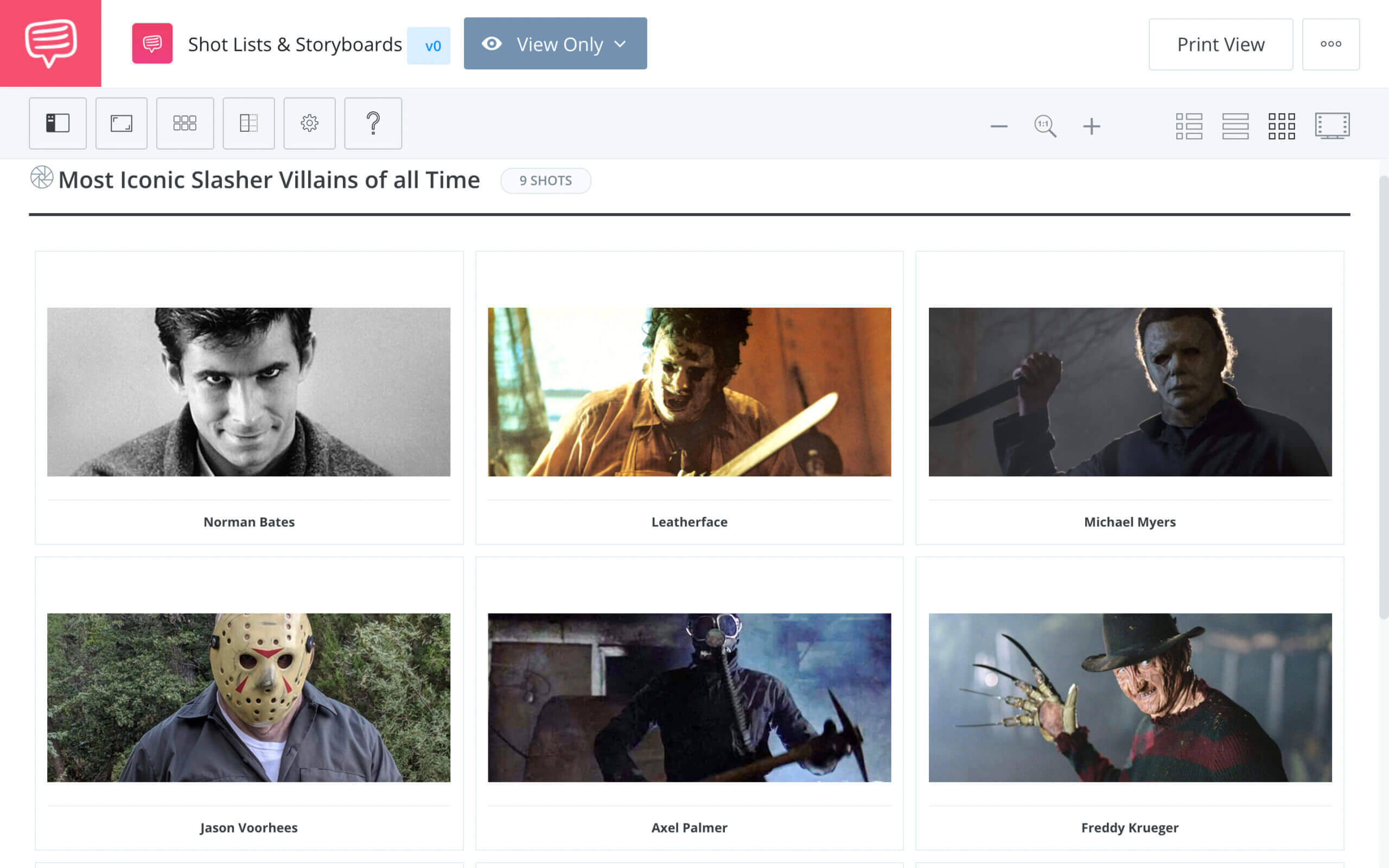Click the Print View button
1389x868 pixels.
(1221, 44)
